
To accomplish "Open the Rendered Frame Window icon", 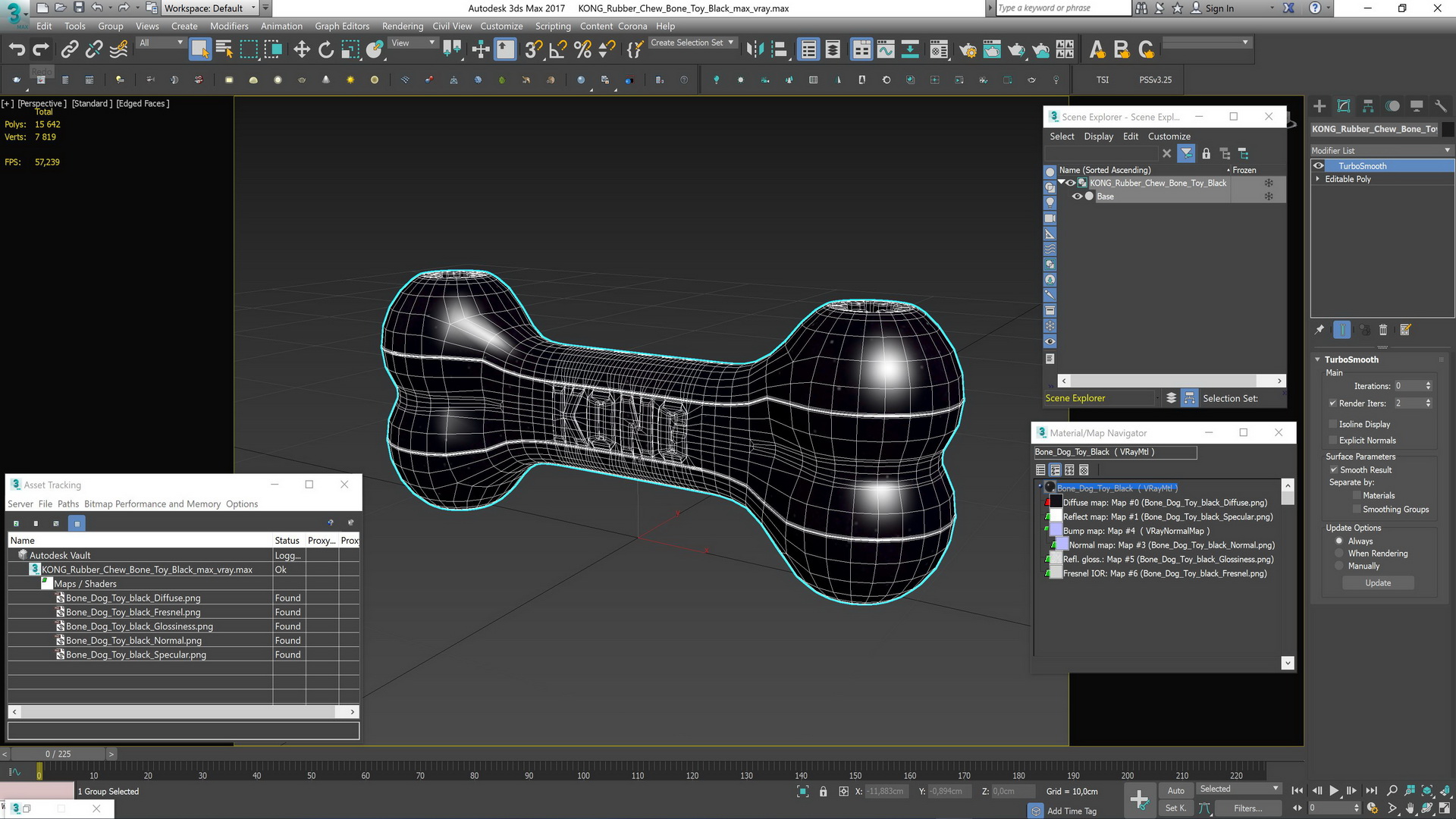I will click(x=992, y=50).
